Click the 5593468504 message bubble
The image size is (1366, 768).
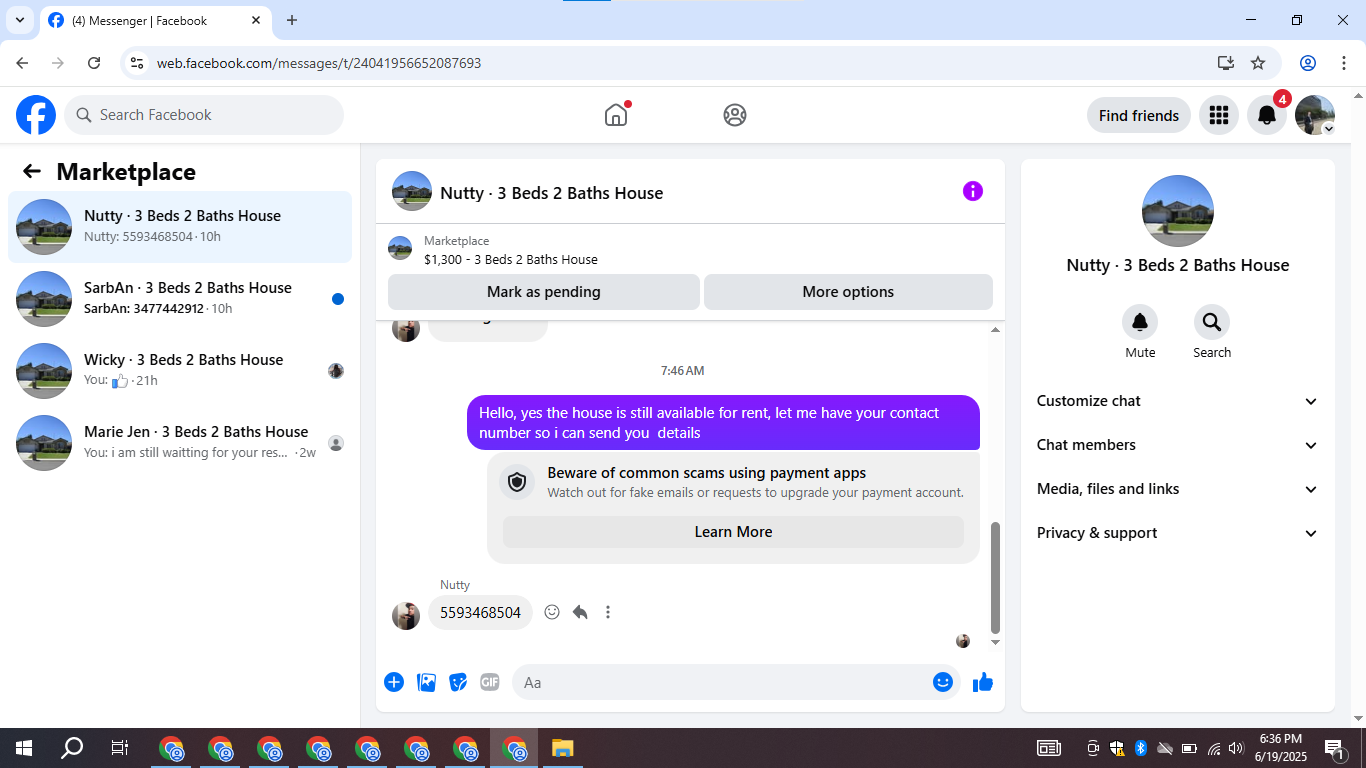coord(481,613)
